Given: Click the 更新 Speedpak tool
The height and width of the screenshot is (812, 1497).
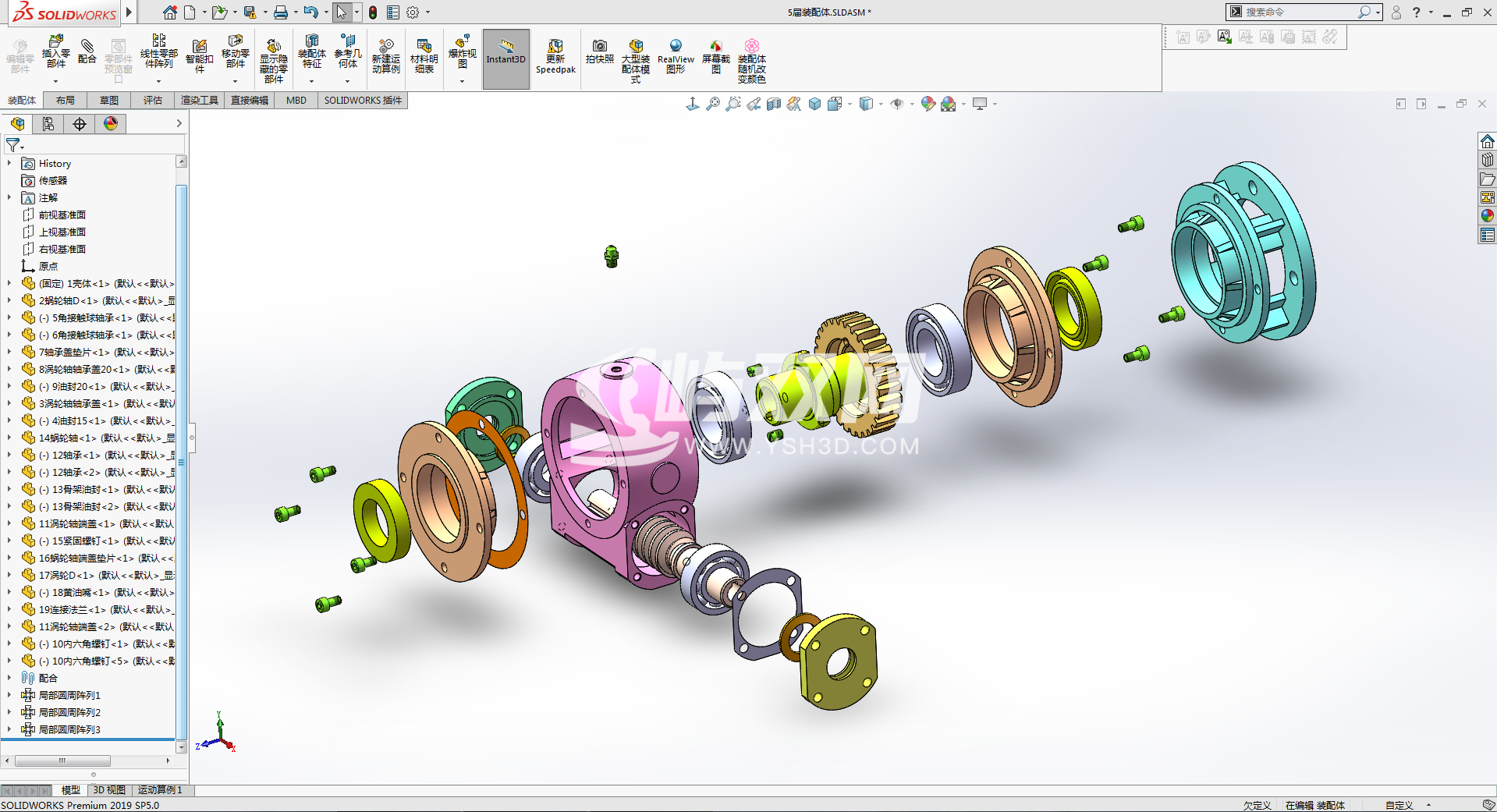Looking at the screenshot, I should (555, 56).
